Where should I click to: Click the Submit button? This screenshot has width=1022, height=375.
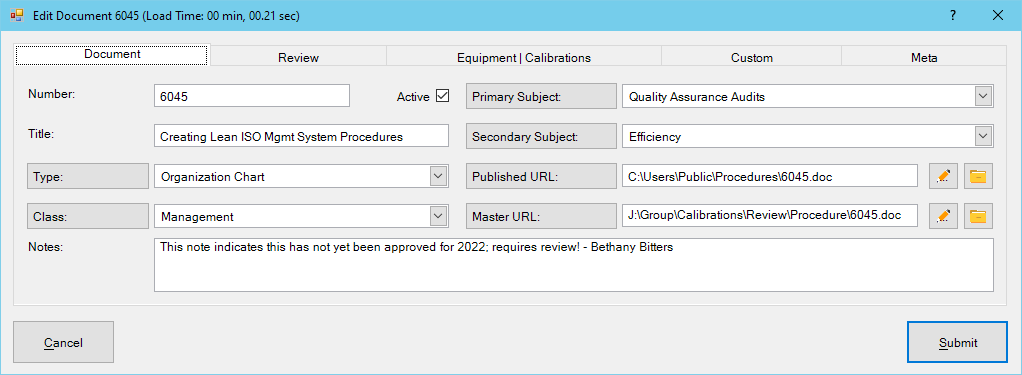pos(957,342)
